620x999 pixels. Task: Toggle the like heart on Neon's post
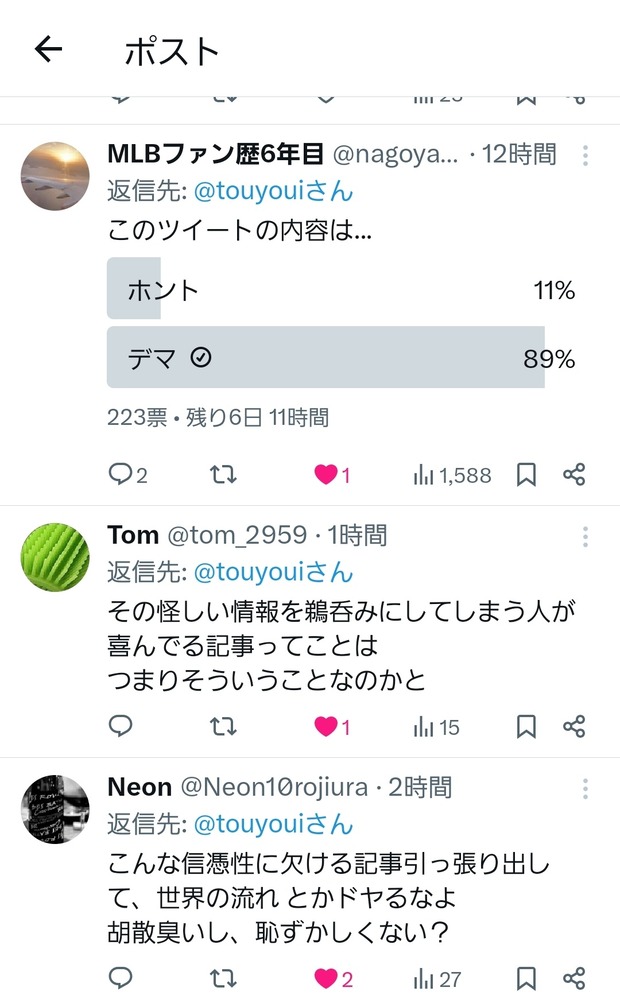(x=327, y=978)
